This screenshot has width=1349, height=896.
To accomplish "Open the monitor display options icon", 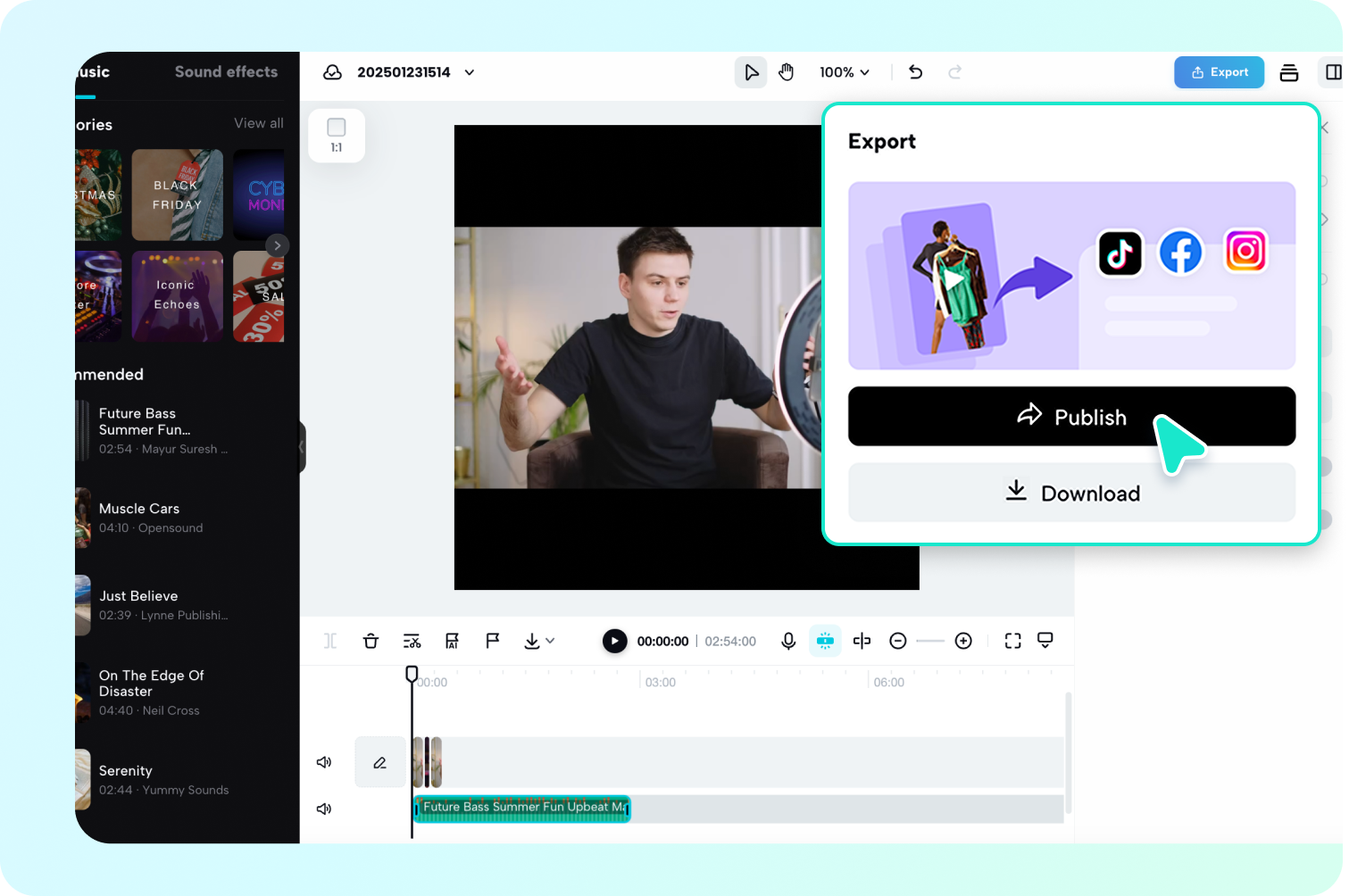I will click(x=1045, y=640).
